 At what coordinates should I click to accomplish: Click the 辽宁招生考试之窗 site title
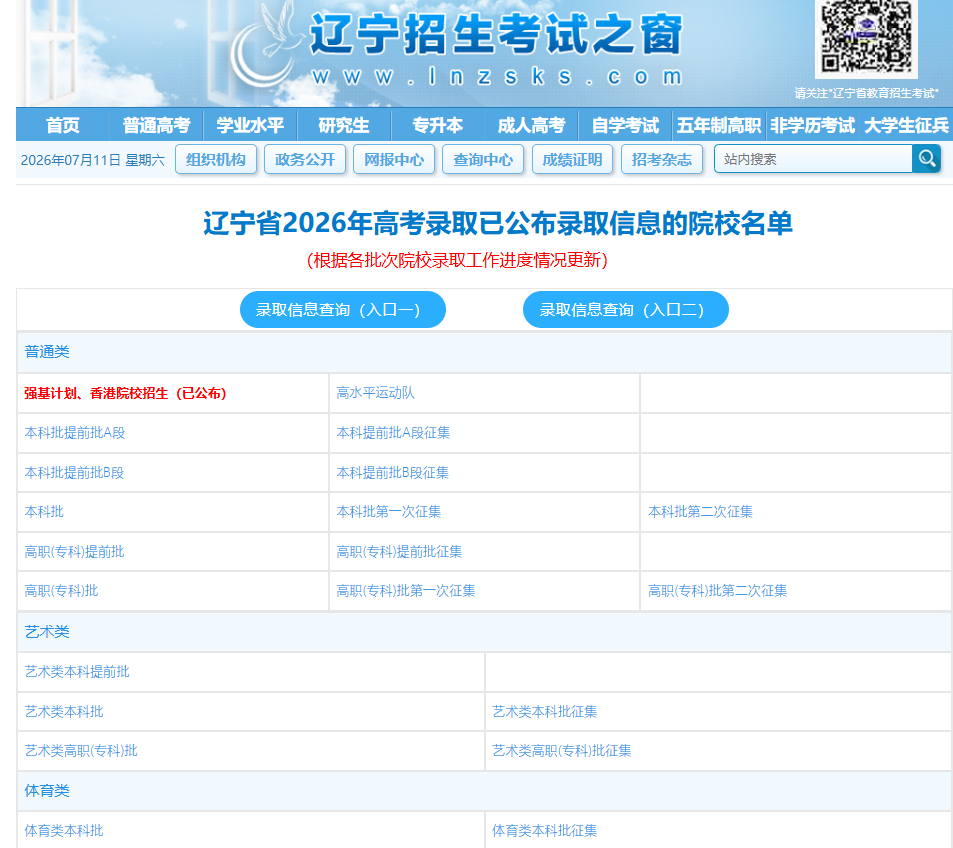[497, 34]
